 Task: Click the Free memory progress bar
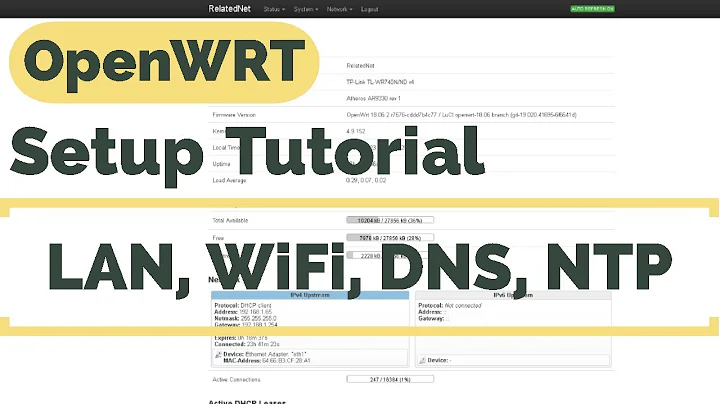[x=390, y=238]
